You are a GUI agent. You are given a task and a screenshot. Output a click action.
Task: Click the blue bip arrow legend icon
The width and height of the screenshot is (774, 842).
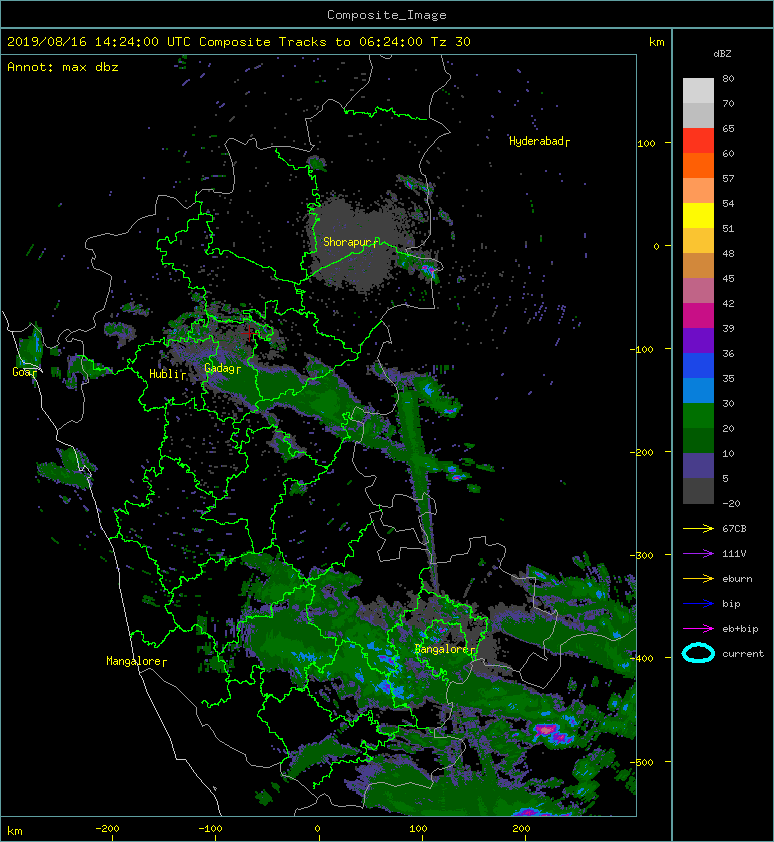point(698,604)
